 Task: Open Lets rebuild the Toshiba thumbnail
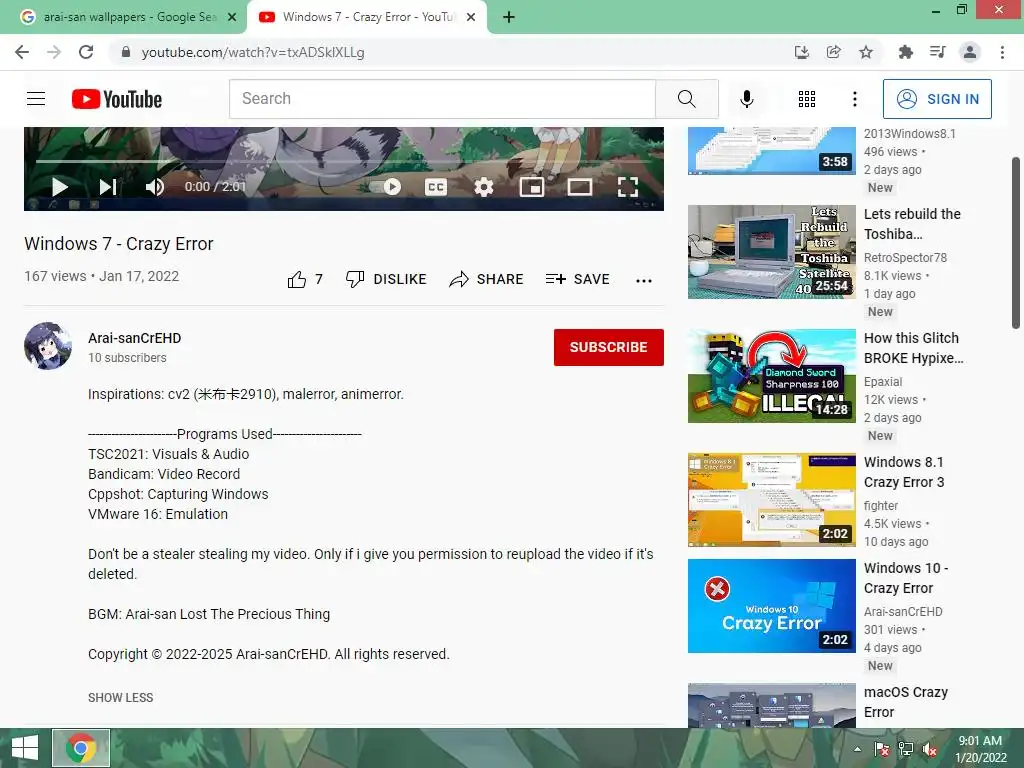coord(771,252)
